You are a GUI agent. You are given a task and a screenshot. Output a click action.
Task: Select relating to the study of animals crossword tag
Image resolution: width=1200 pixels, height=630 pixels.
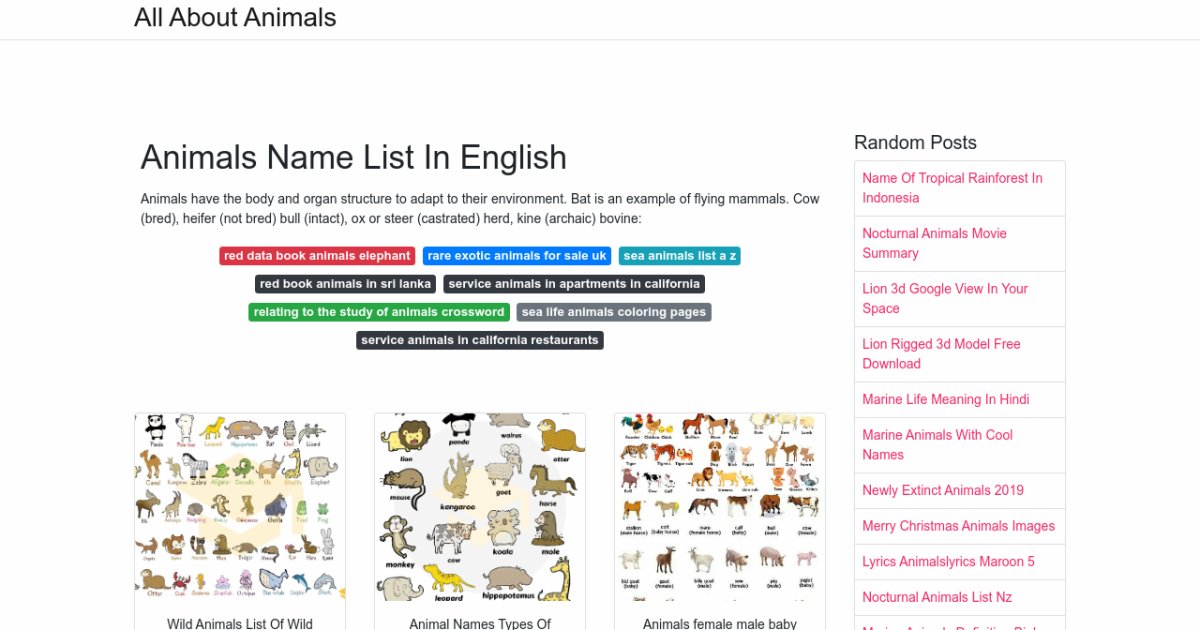coord(379,312)
